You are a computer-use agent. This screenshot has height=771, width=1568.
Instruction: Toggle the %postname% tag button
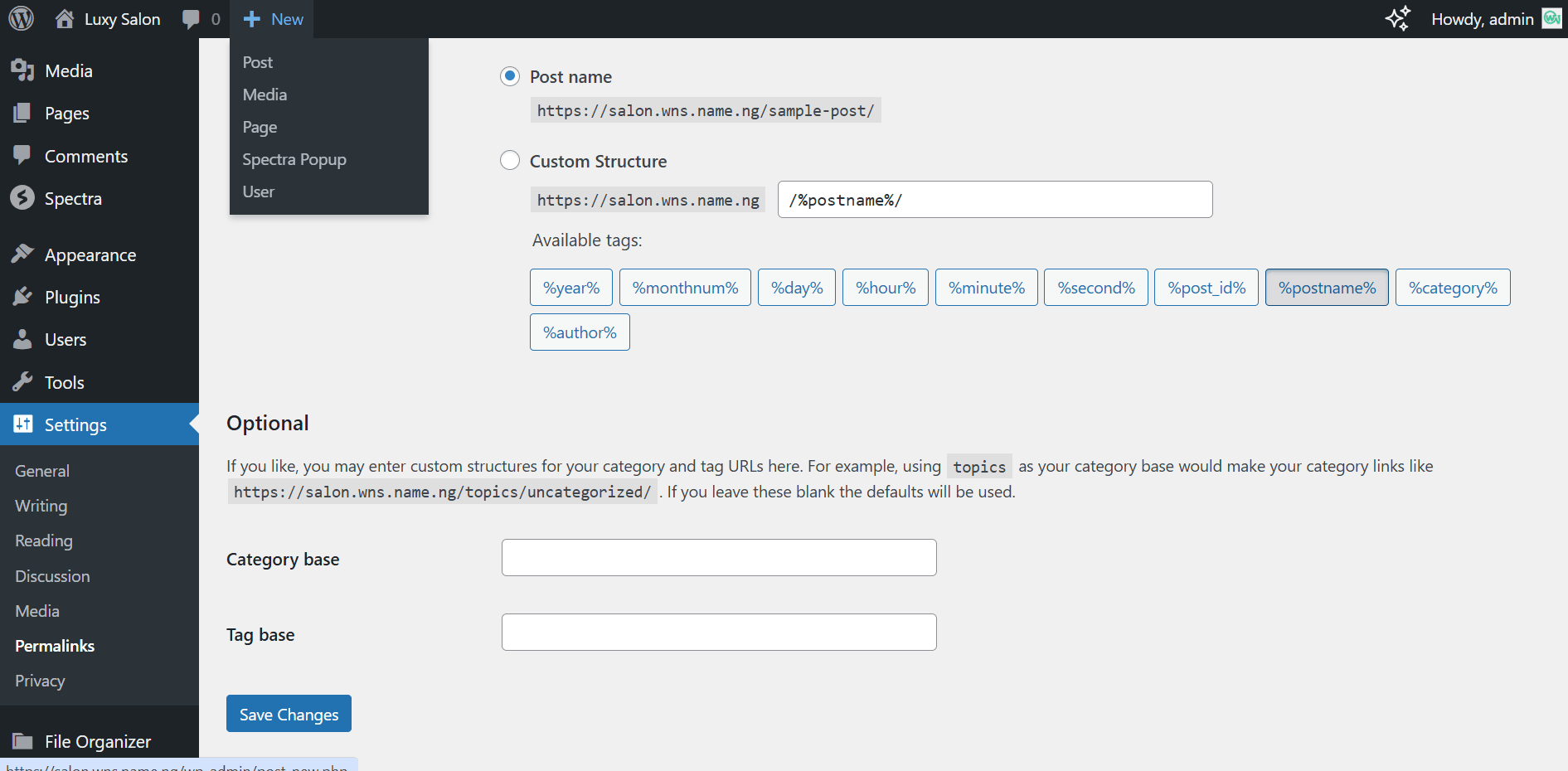(1327, 288)
